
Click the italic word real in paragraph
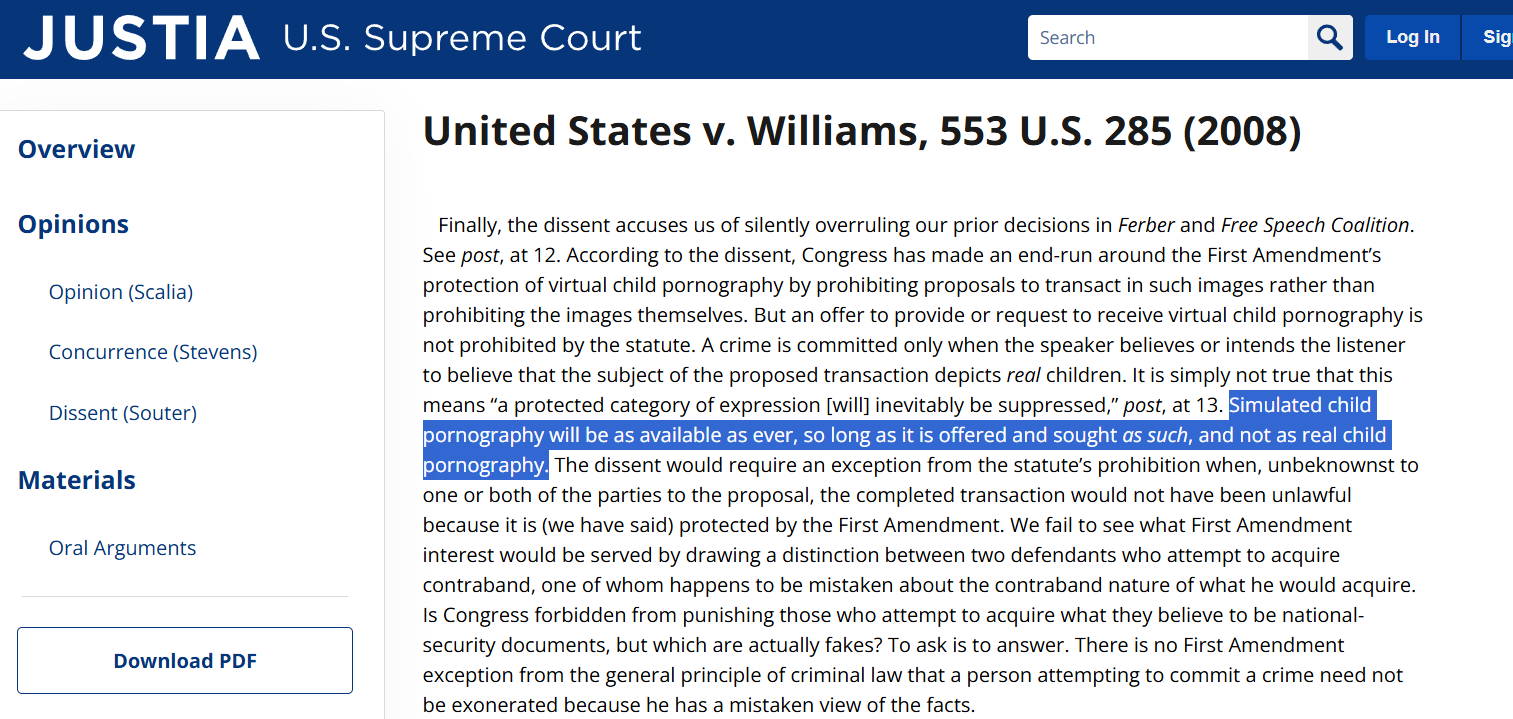(x=1023, y=376)
